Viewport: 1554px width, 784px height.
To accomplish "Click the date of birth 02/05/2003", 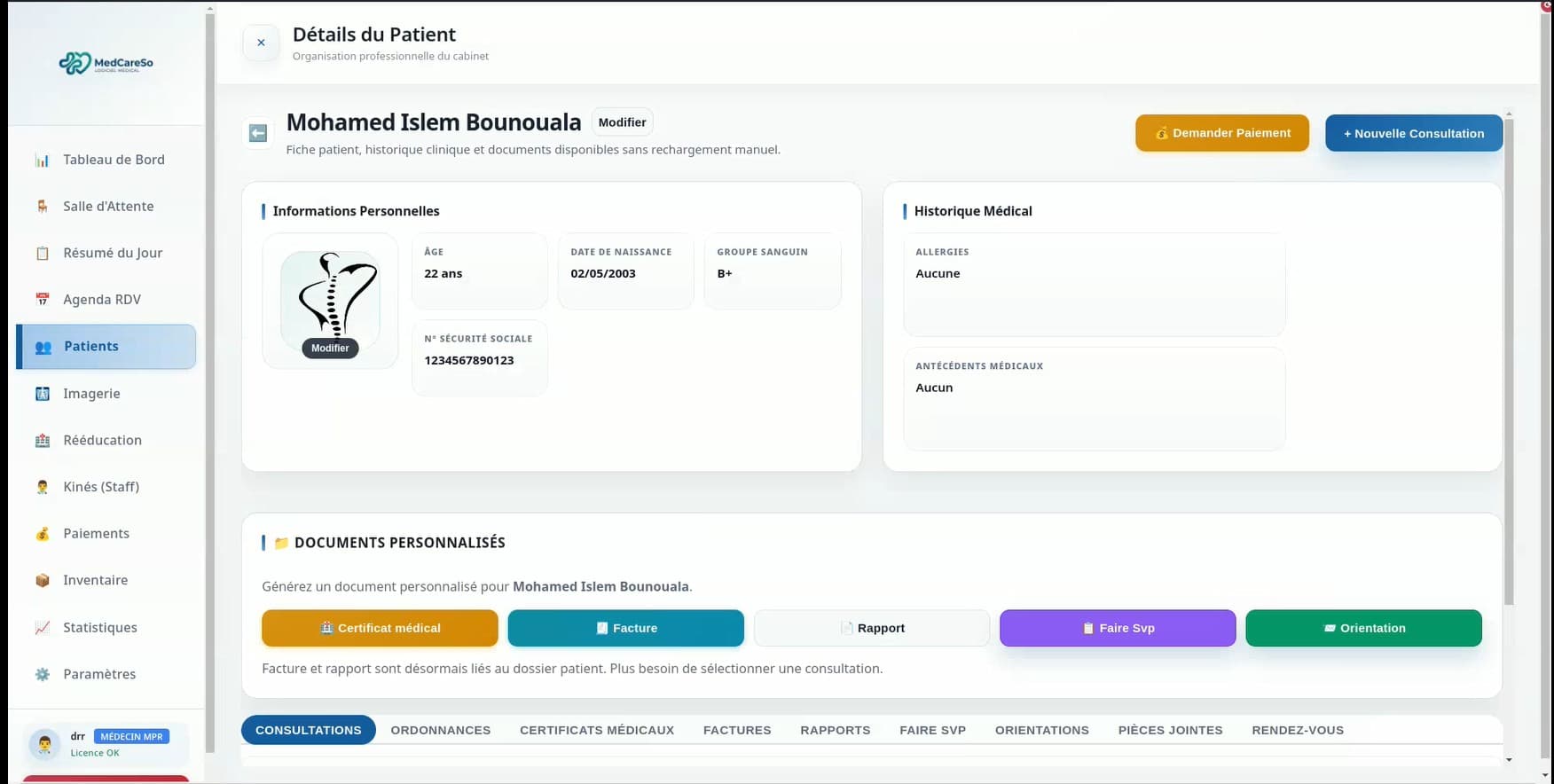I will click(x=603, y=273).
